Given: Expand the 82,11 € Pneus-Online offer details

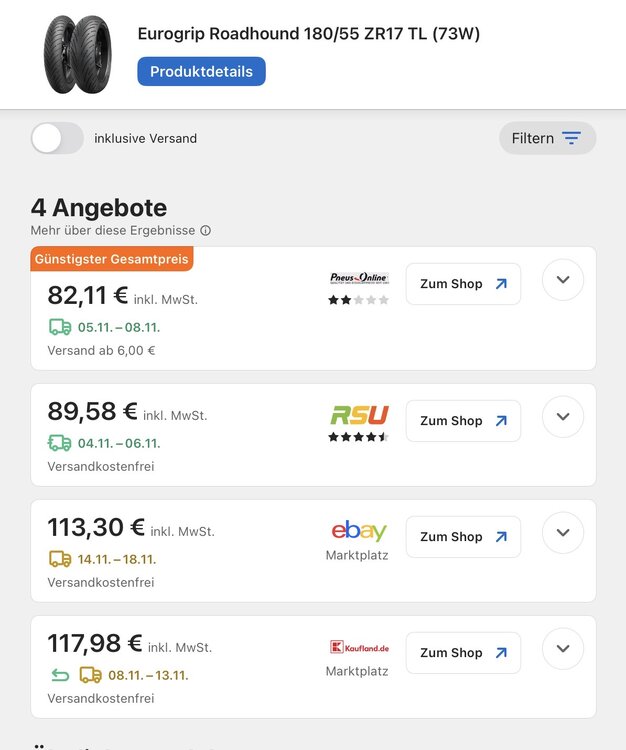Looking at the screenshot, I should pos(563,280).
